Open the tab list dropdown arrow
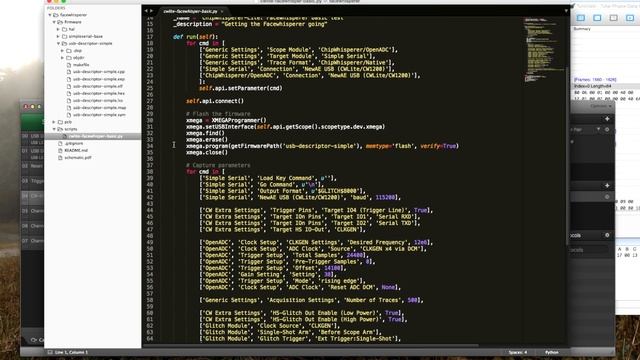This screenshot has height=360, width=640. pos(566,11)
